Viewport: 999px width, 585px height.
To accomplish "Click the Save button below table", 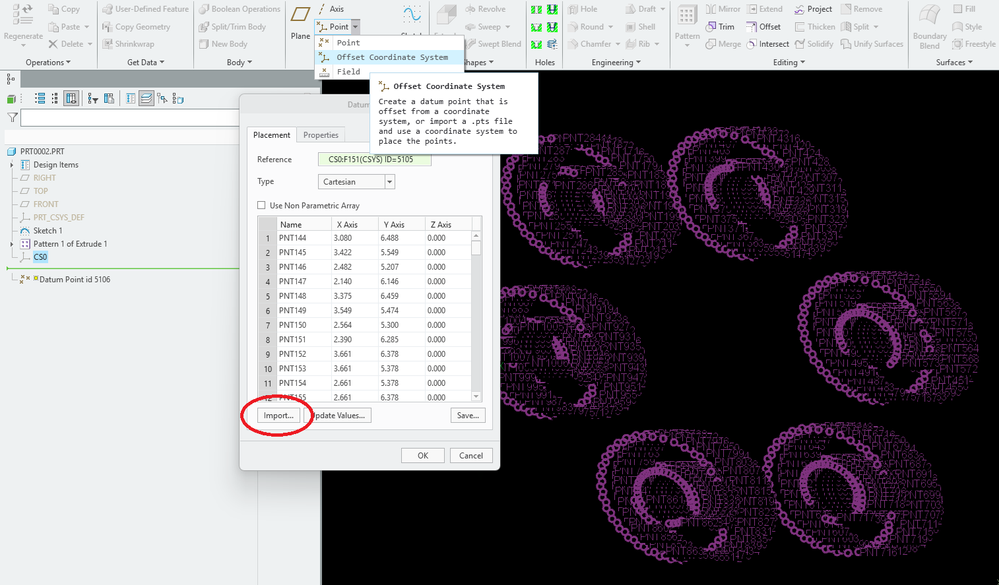I will tap(467, 415).
